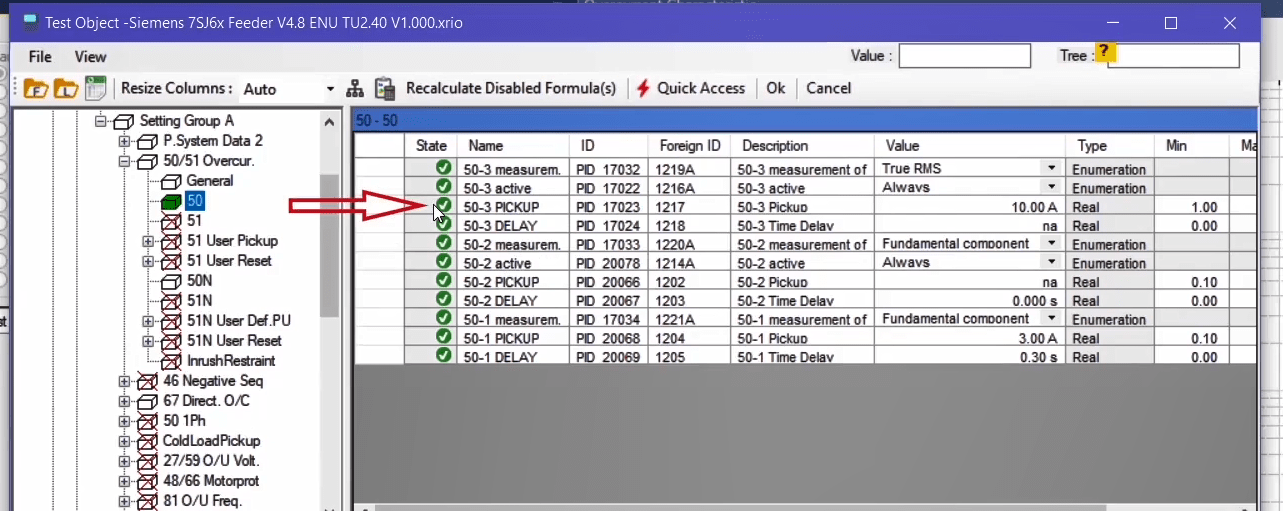Image resolution: width=1283 pixels, height=511 pixels.
Task: Click the green spreadsheet icon in toolbar
Action: click(96, 88)
